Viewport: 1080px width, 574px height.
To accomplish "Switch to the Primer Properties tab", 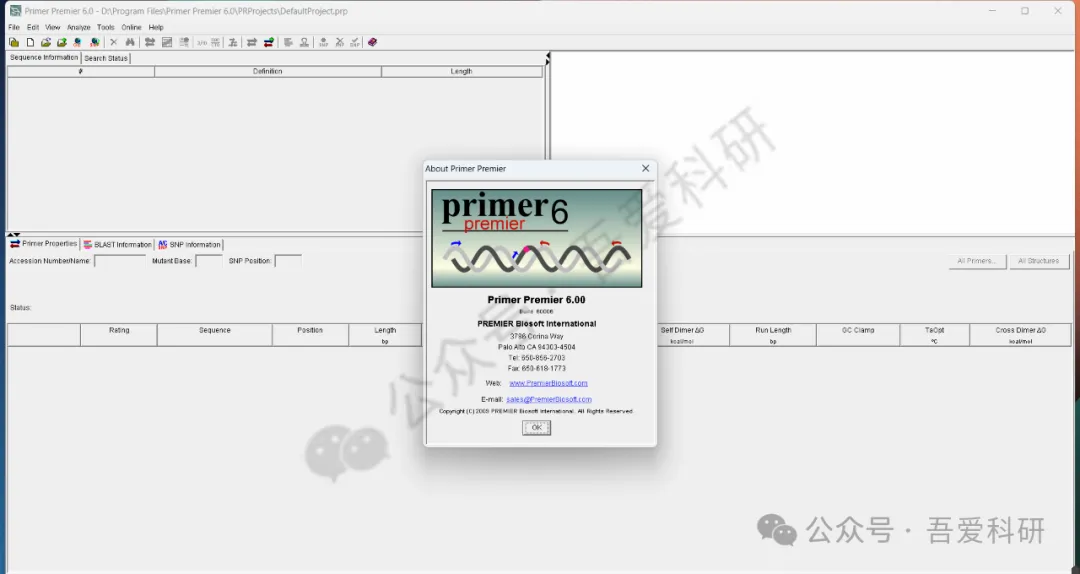I will 43,244.
